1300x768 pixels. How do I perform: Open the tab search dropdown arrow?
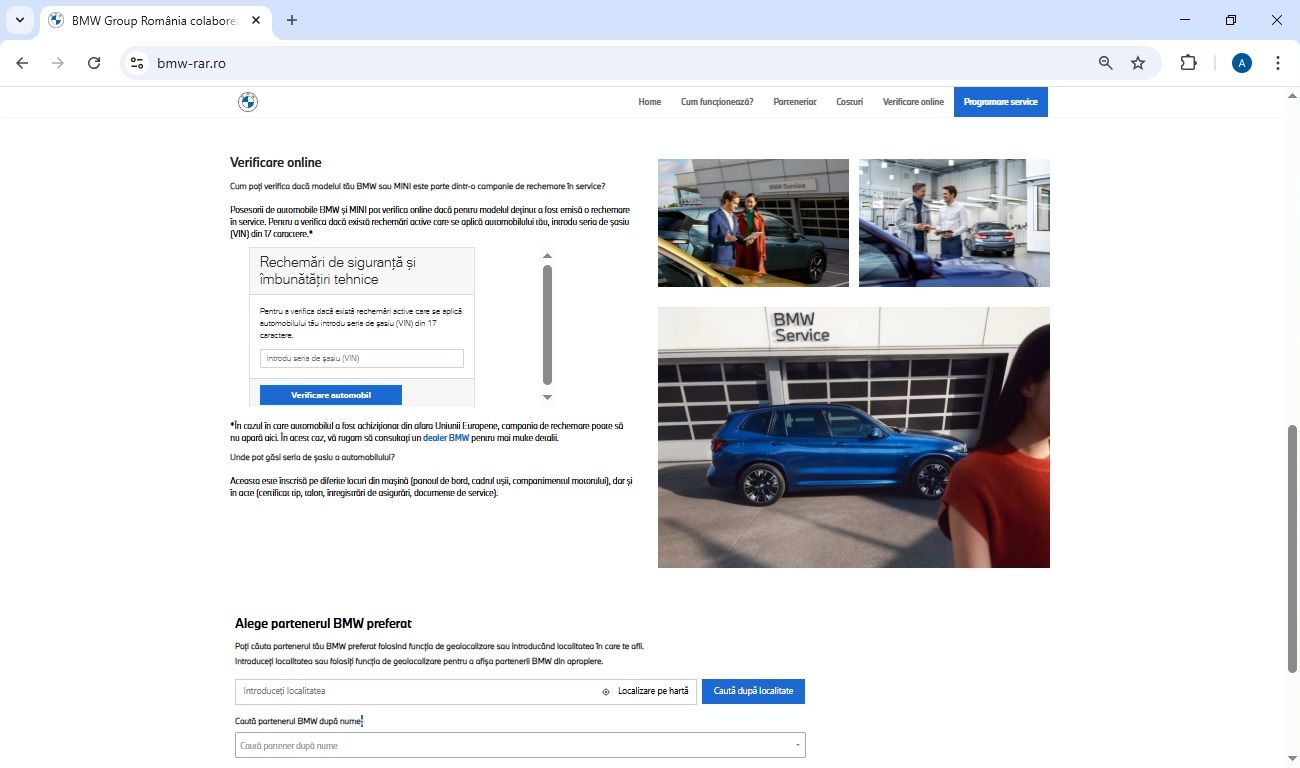pyautogui.click(x=19, y=20)
